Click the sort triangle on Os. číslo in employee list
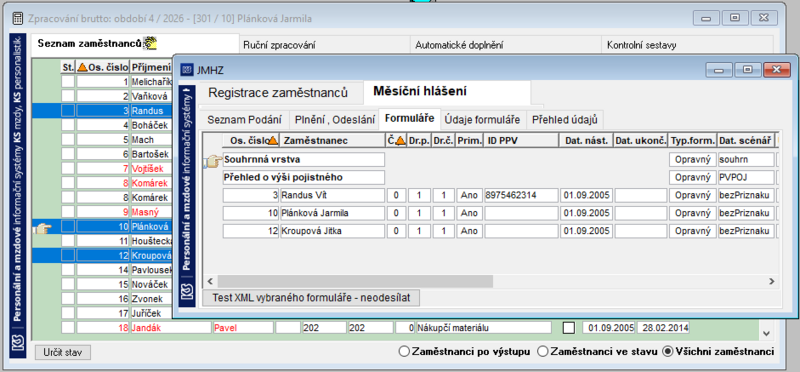800x372 pixels. (82, 67)
